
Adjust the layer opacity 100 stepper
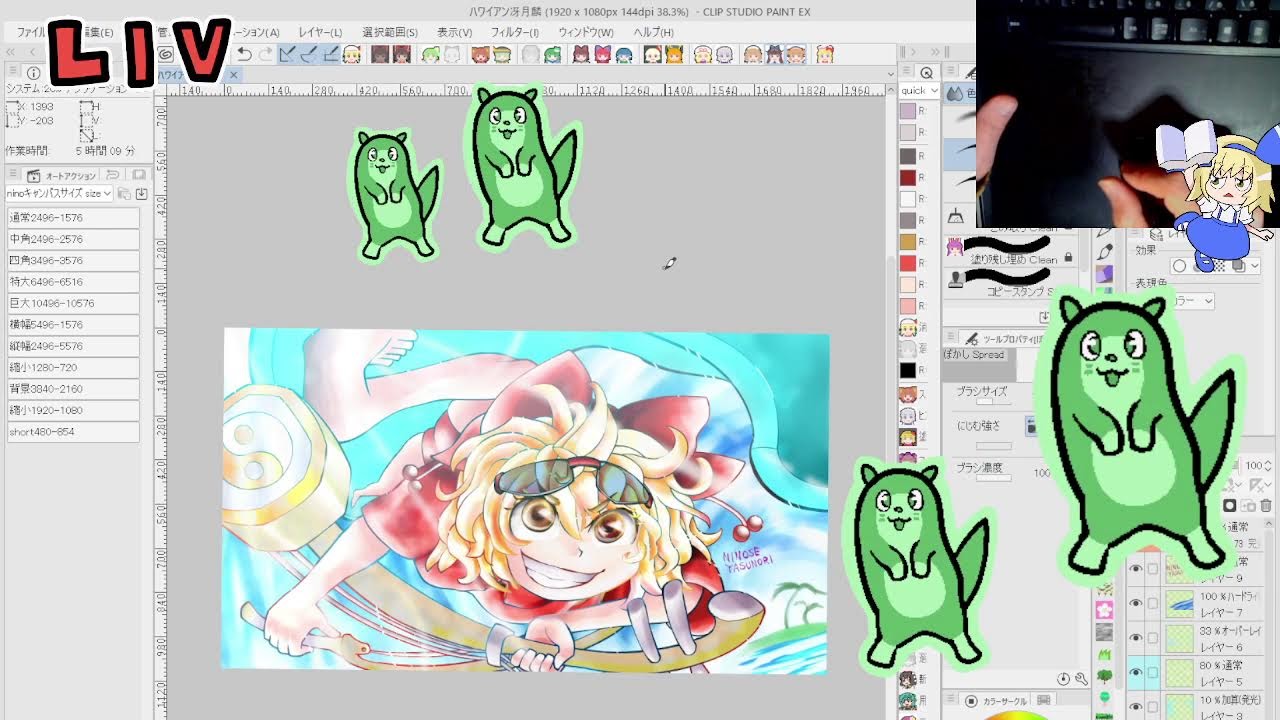pos(1269,466)
